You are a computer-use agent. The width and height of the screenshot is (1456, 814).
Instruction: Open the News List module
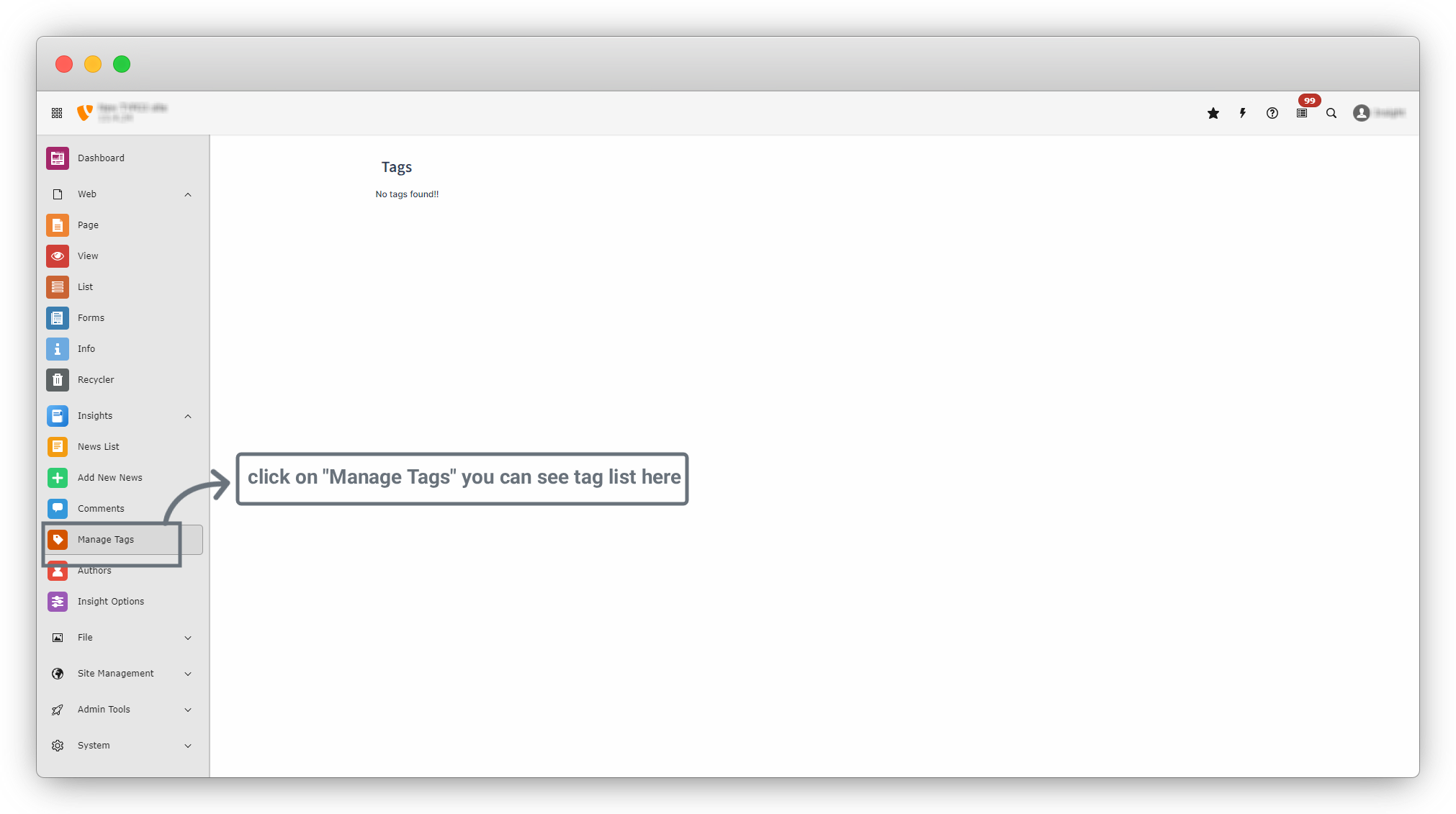[x=98, y=447]
